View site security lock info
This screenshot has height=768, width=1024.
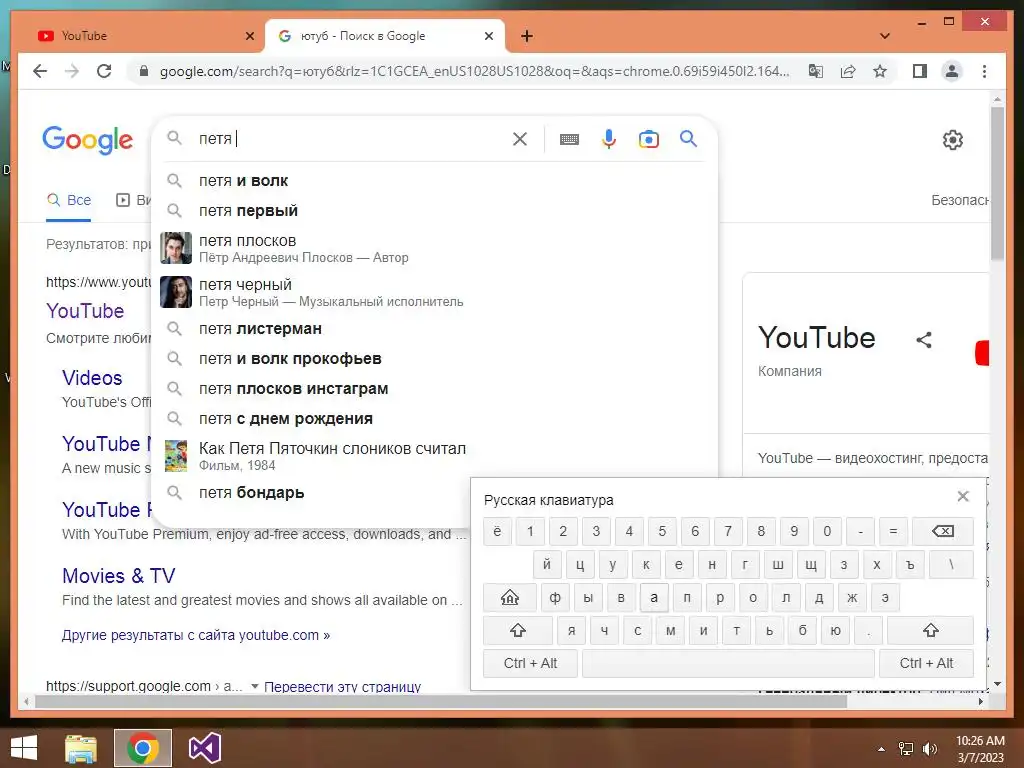144,71
